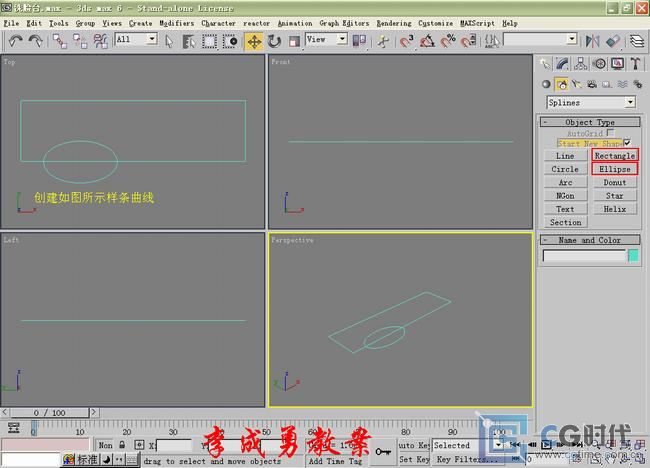The height and width of the screenshot is (468, 650).
Task: Click the Circle spline button
Action: (565, 169)
